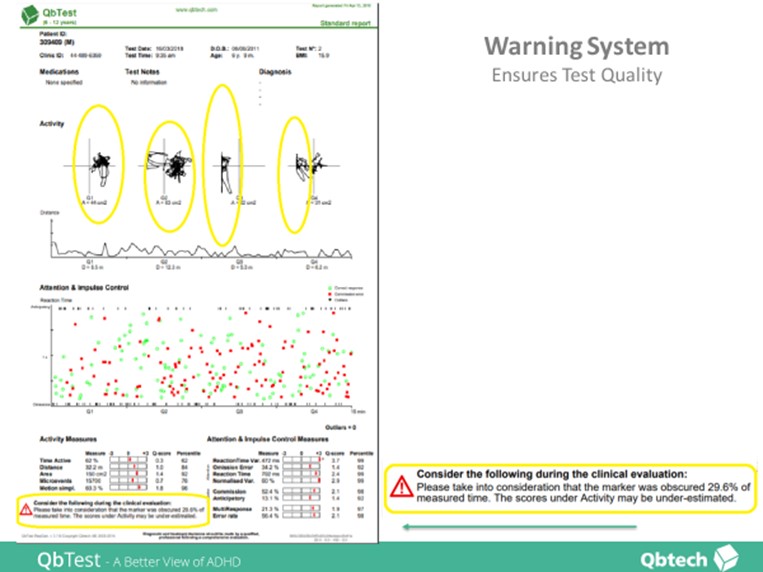
Task: Click the 'Microevents' row label
Action: pos(55,480)
